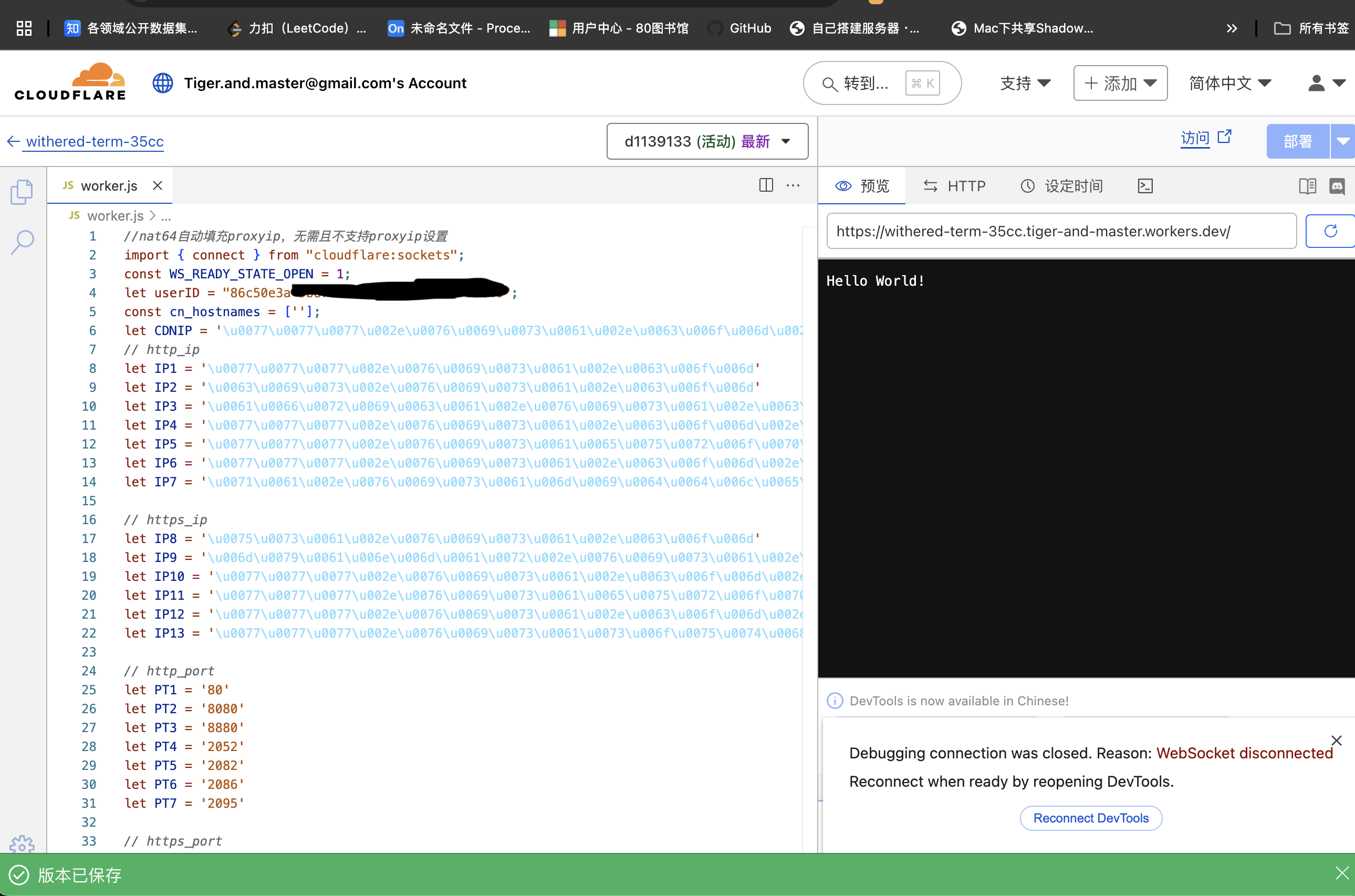Image resolution: width=1355 pixels, height=896 pixels.
Task: Open the 用户中心 80图书馆 bookmark
Action: 619,28
